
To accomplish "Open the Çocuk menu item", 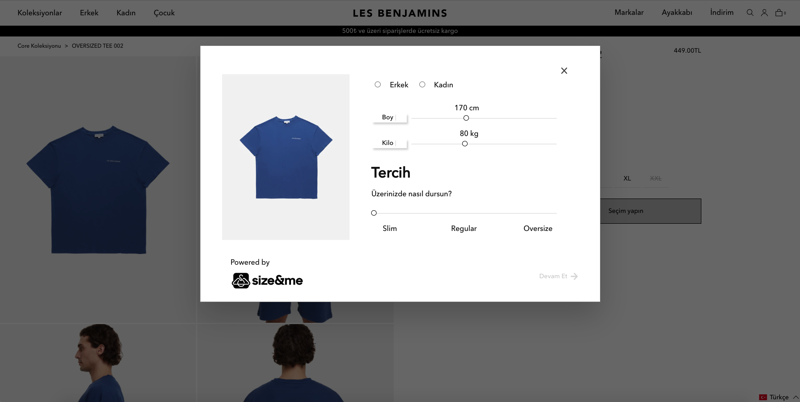I will 164,13.
